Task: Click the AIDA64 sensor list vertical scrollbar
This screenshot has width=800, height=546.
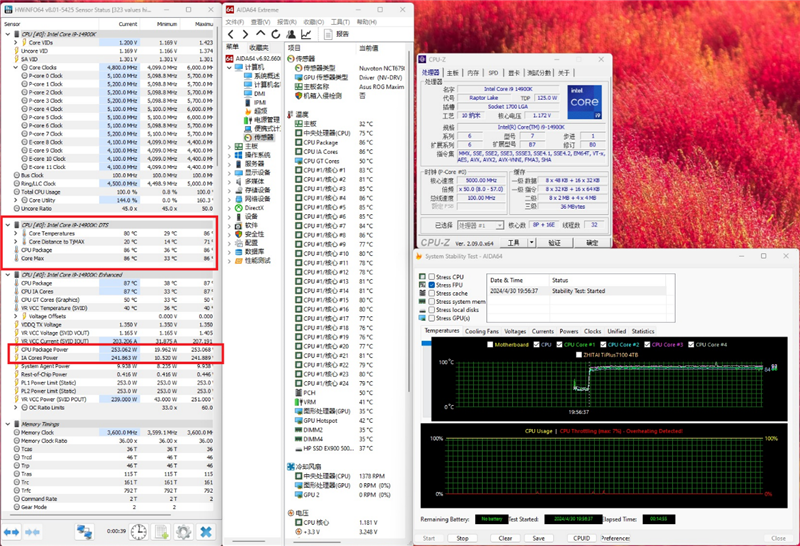Action: tap(409, 219)
